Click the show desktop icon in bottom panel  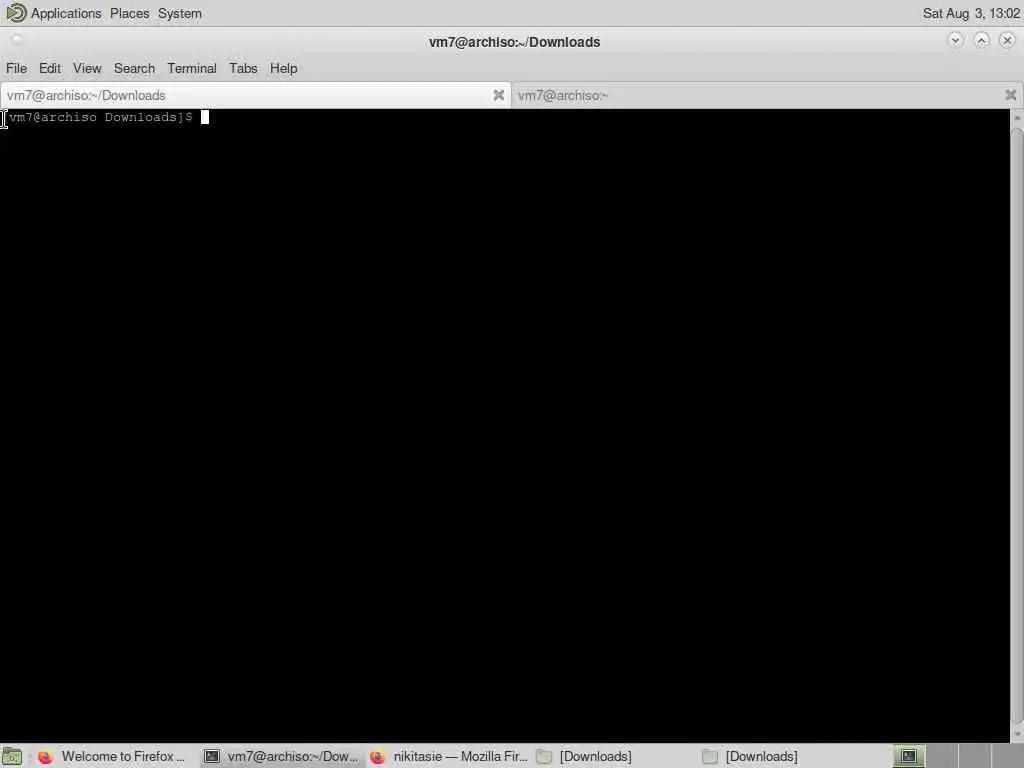tap(12, 756)
